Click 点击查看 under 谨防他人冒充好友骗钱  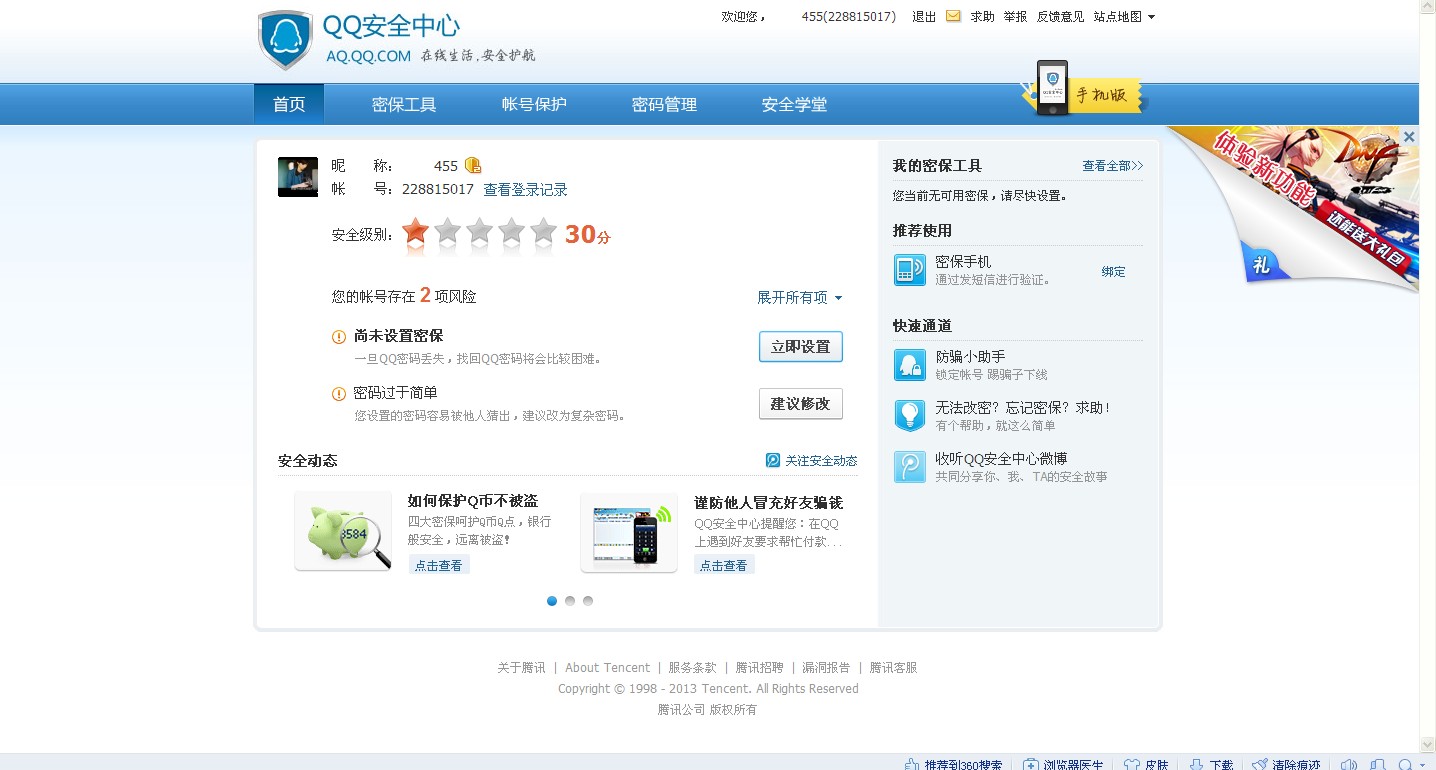[724, 565]
